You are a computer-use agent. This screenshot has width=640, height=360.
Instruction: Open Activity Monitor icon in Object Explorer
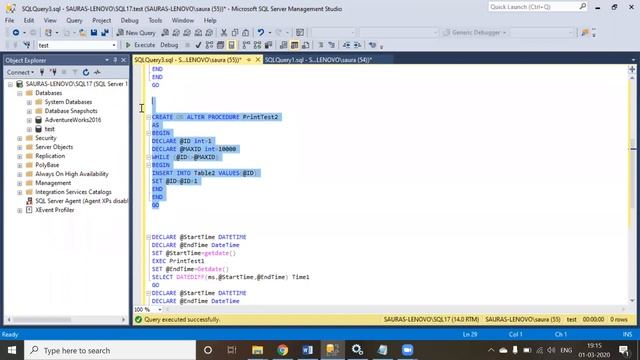pos(97,72)
